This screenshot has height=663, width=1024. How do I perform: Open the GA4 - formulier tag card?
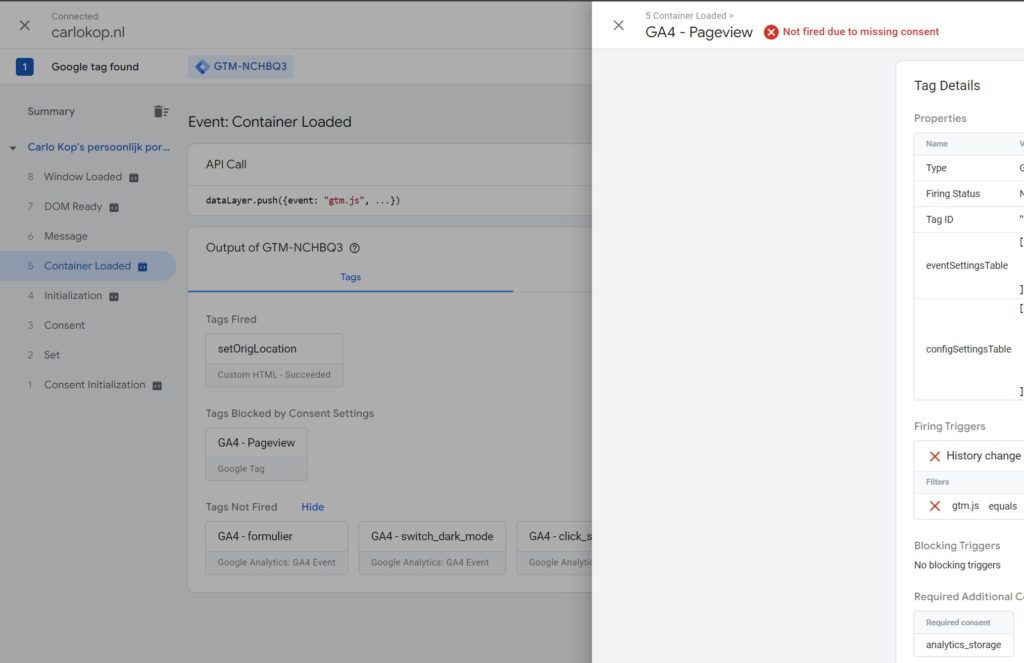277,548
